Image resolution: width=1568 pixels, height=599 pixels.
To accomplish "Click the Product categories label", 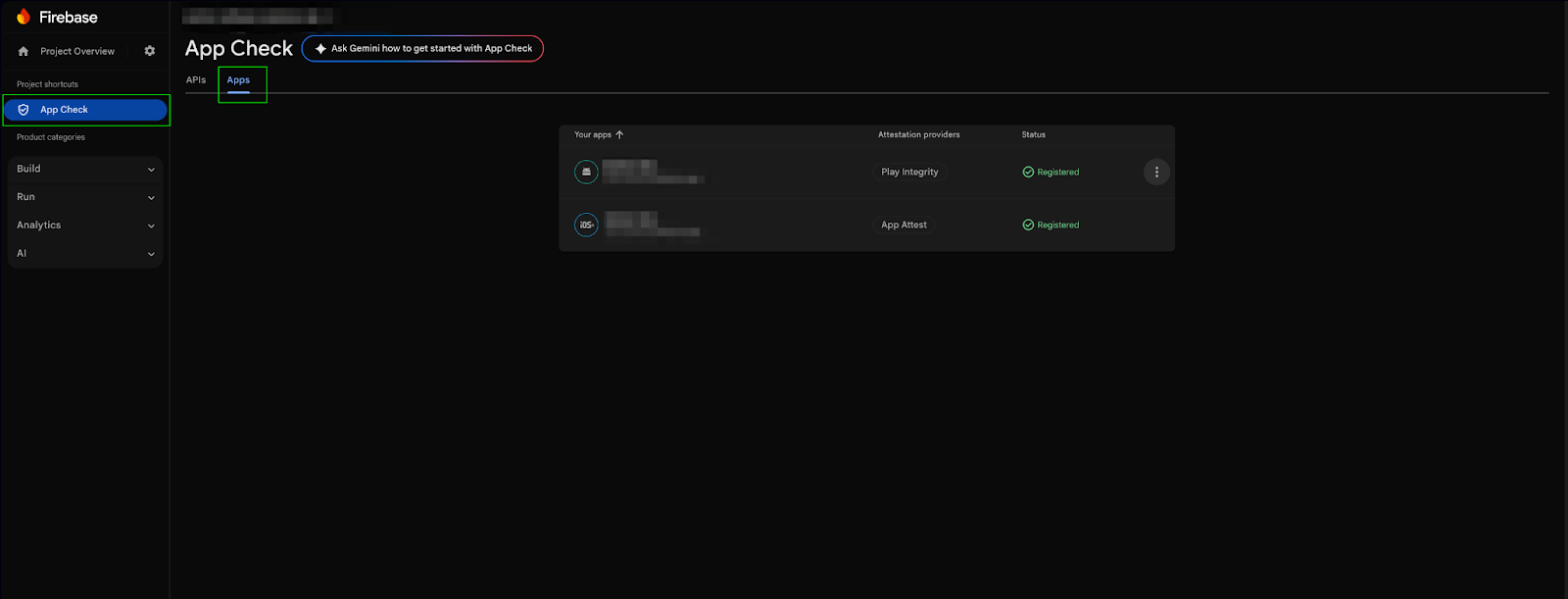I will (x=51, y=137).
